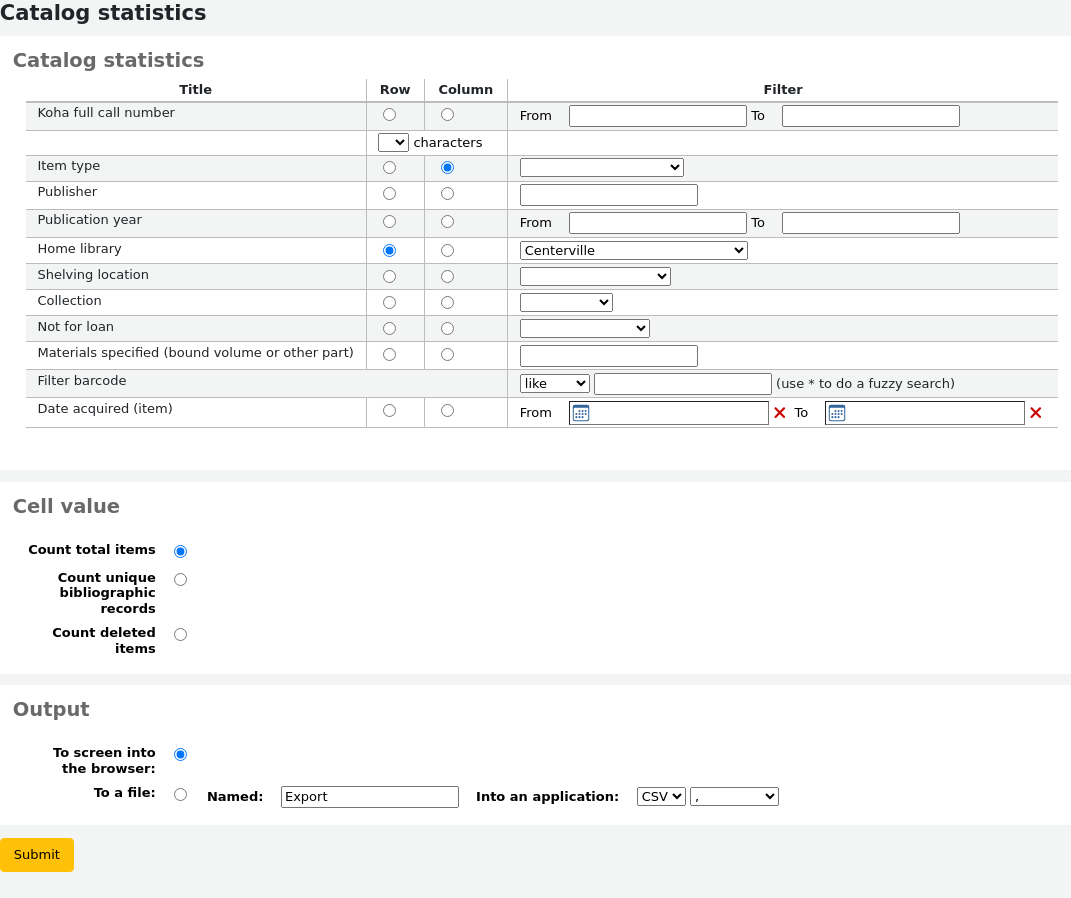The image size is (1071, 898).
Task: Open the Date acquired To calendar picker
Action: 837,413
